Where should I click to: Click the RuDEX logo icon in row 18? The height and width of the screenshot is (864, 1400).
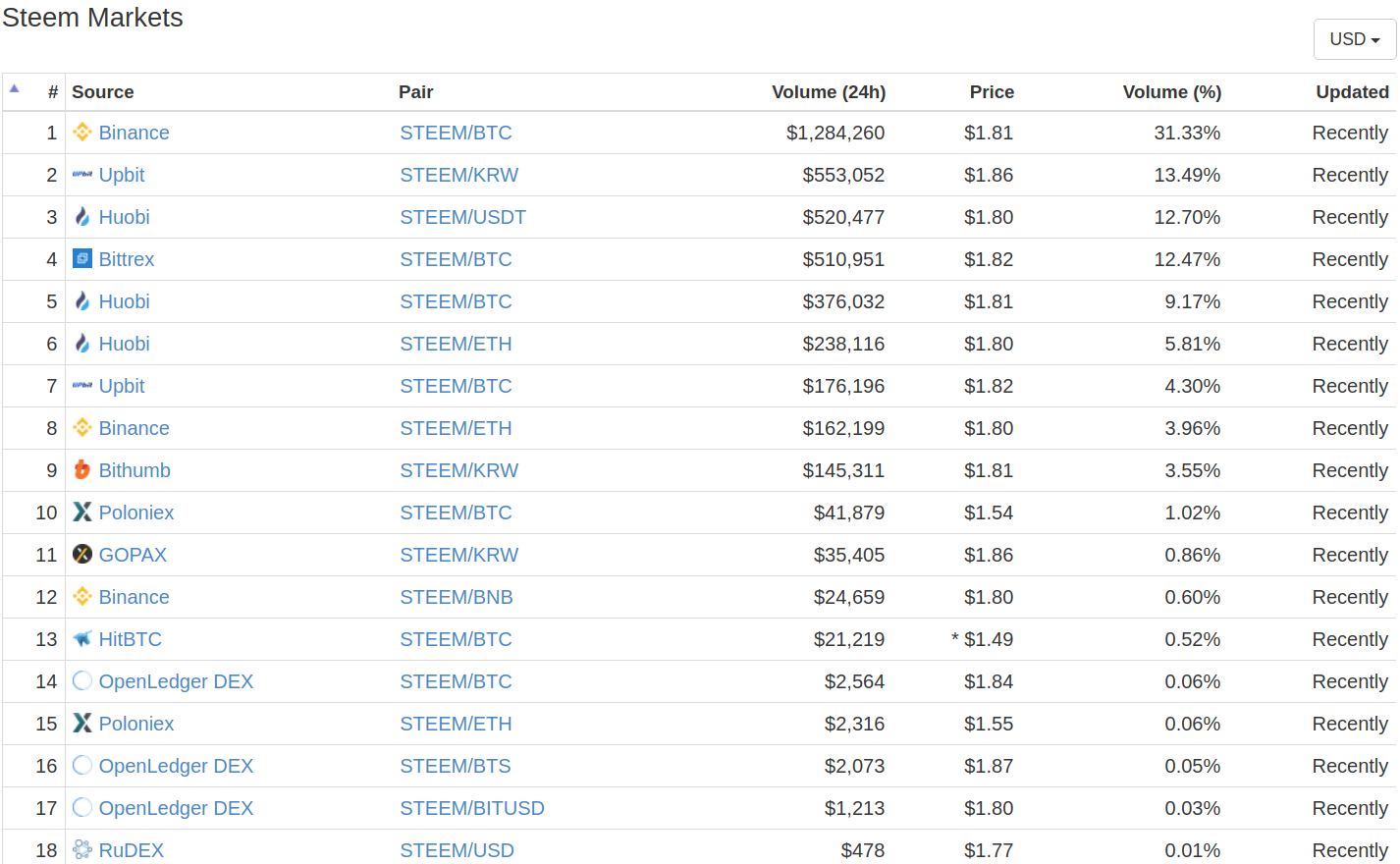[82, 849]
